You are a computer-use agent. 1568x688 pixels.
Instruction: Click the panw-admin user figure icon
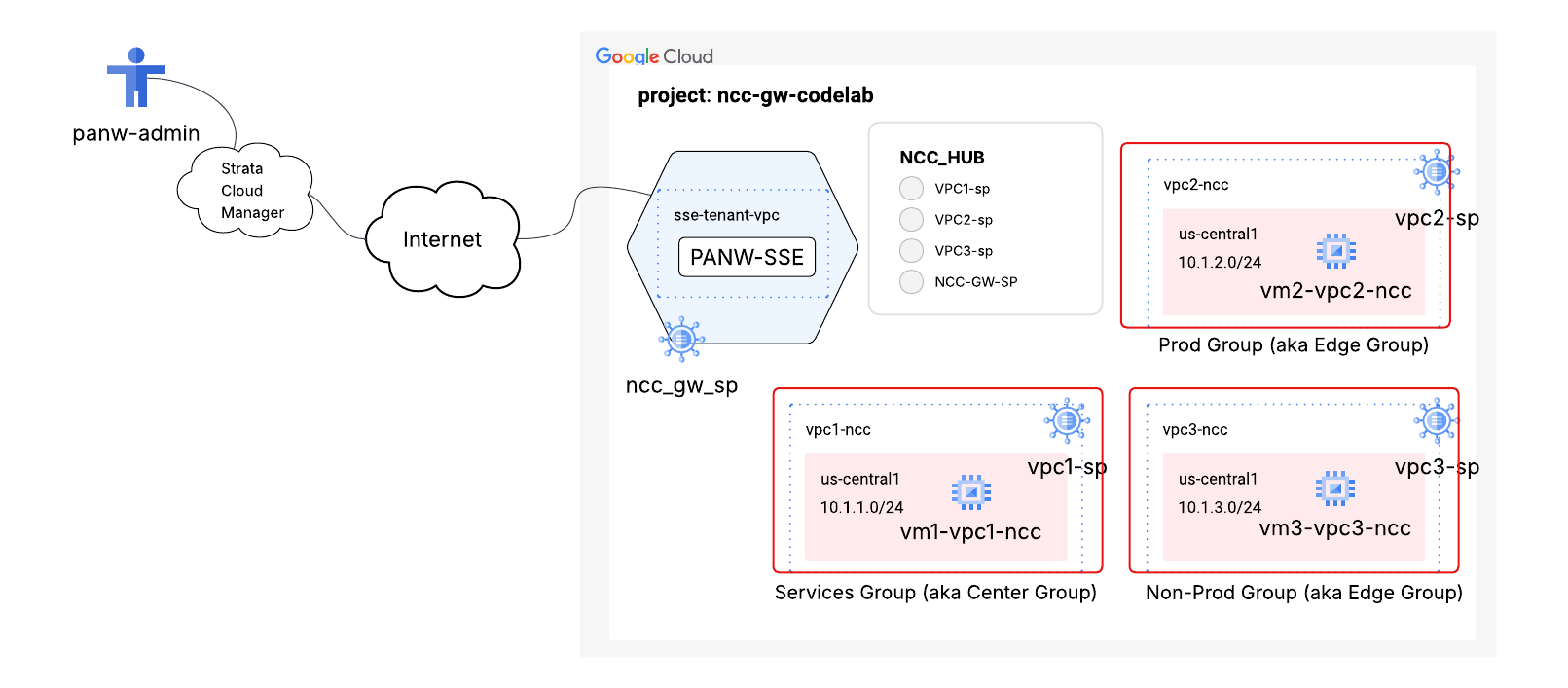[x=136, y=77]
